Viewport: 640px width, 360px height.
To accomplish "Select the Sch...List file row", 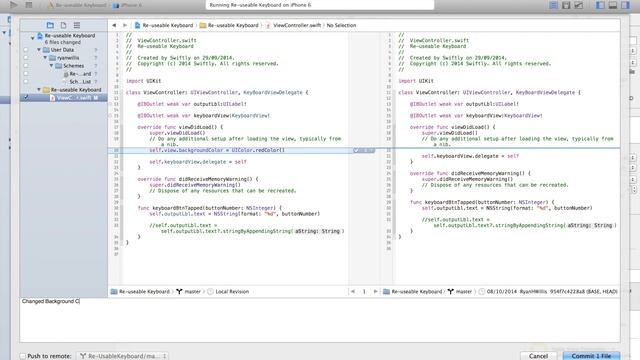I will pyautogui.click(x=64, y=82).
